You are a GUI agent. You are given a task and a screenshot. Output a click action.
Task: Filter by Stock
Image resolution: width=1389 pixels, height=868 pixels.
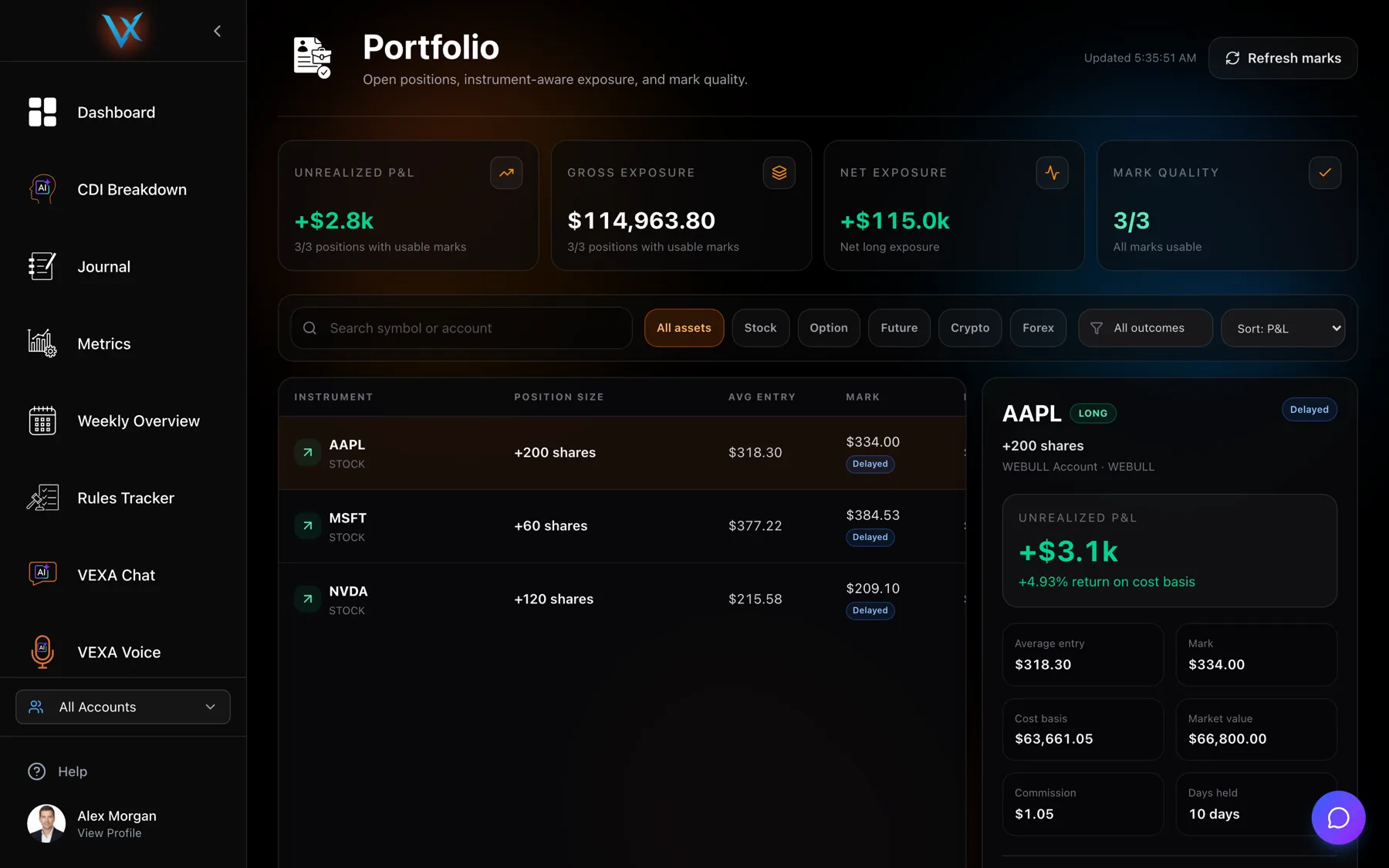pyautogui.click(x=760, y=328)
